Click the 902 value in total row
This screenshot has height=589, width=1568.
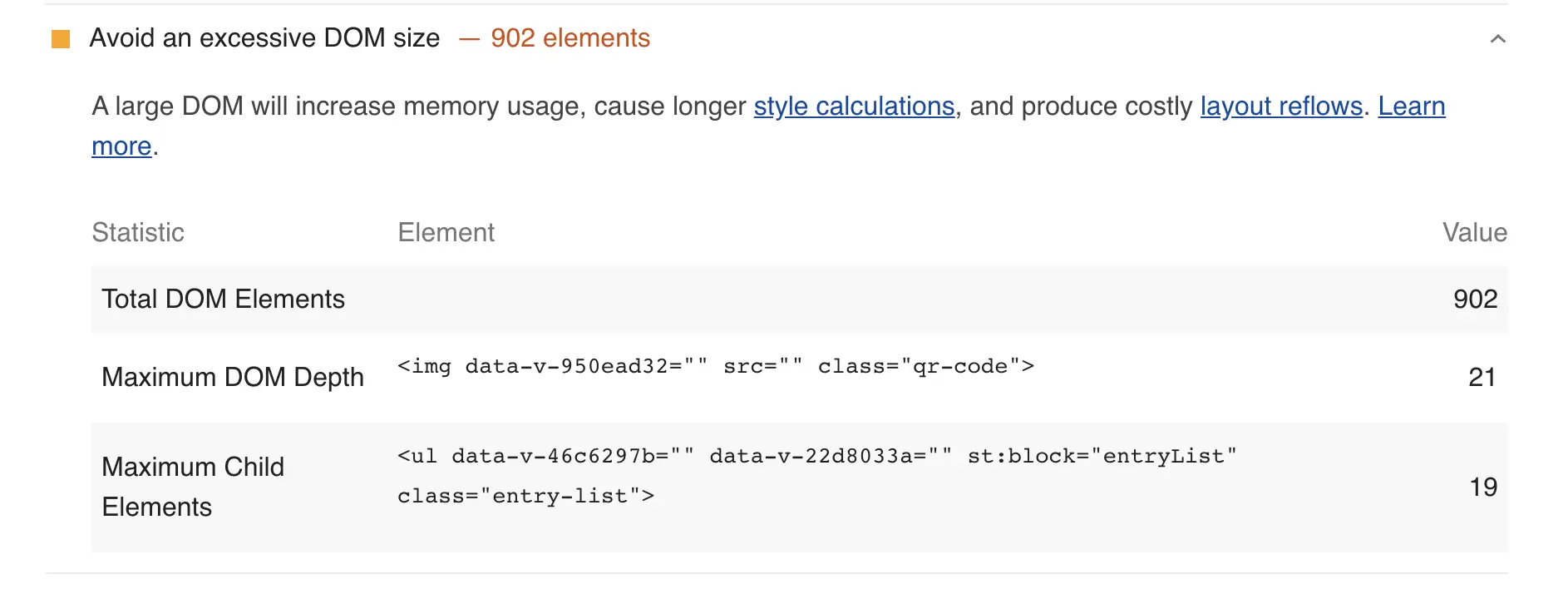tap(1476, 299)
